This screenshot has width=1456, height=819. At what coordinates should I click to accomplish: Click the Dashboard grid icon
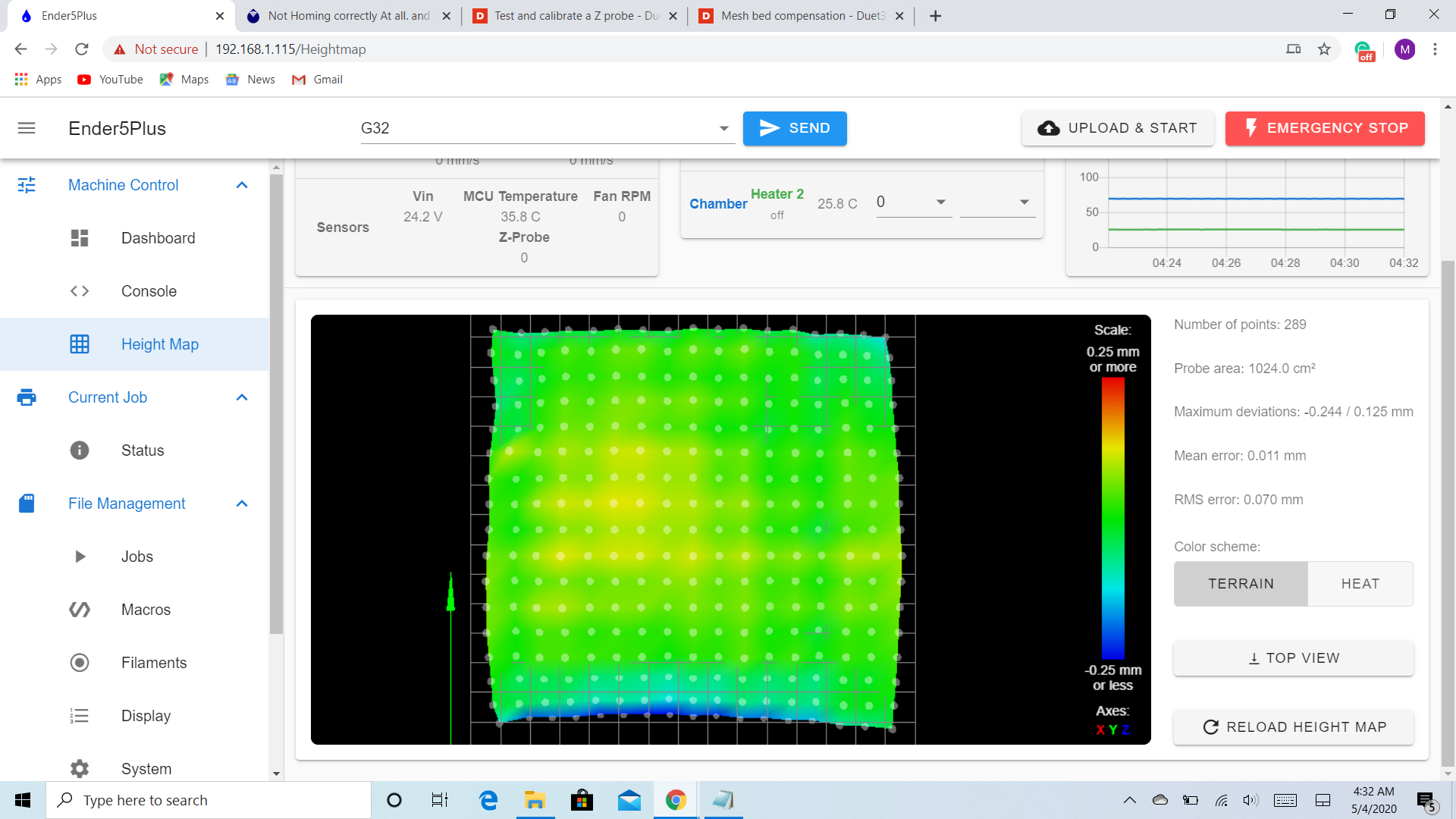80,238
